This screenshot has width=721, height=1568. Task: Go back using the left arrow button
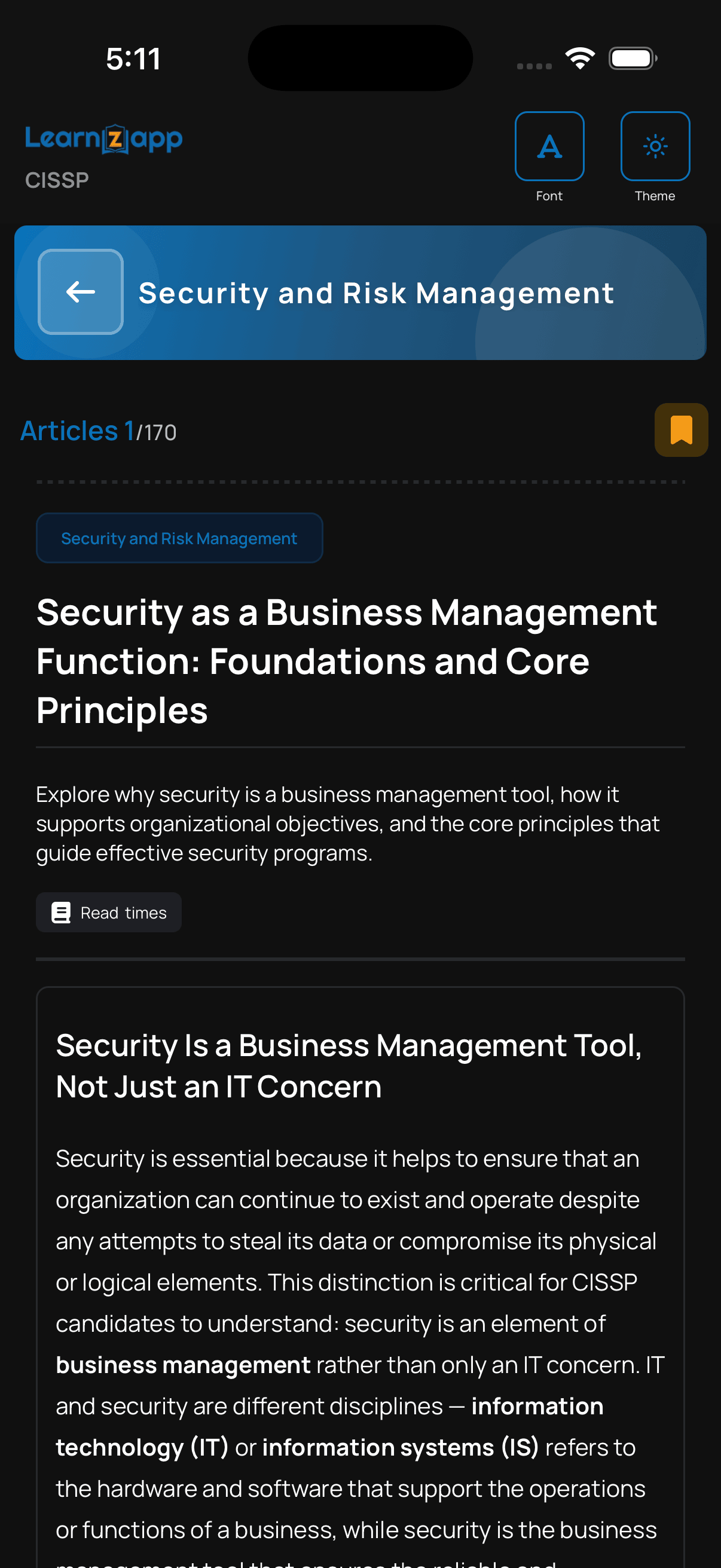click(80, 292)
